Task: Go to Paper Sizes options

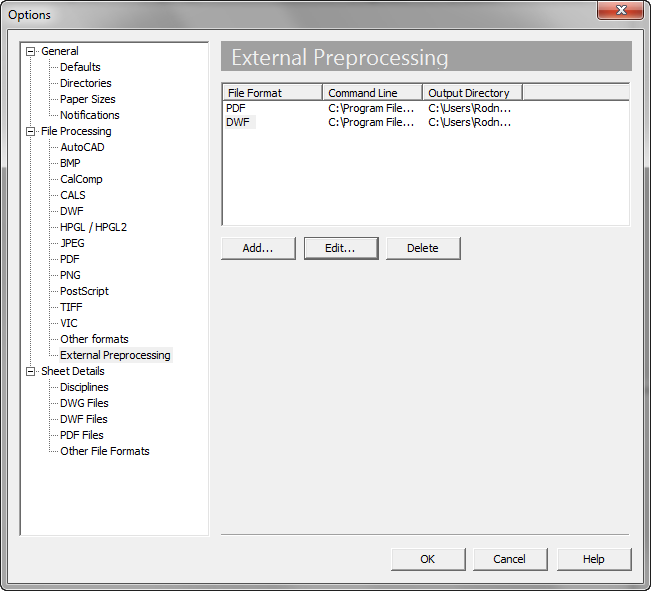Action: pyautogui.click(x=88, y=99)
